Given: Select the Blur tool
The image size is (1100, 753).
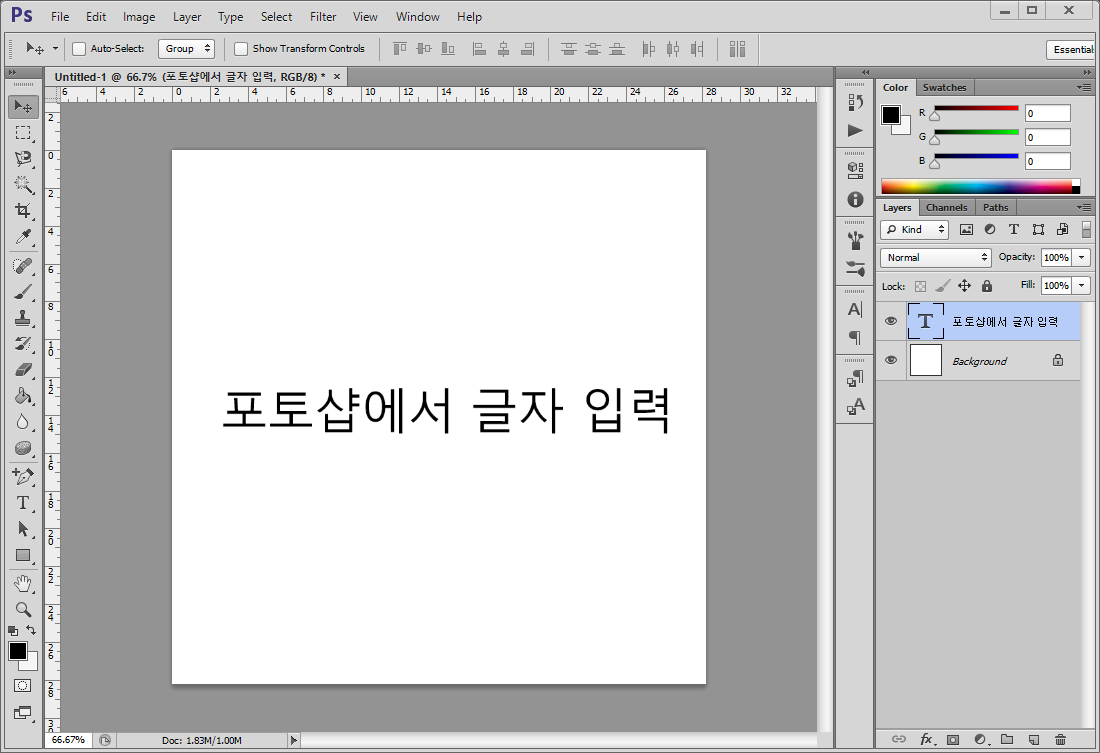Looking at the screenshot, I should (23, 422).
